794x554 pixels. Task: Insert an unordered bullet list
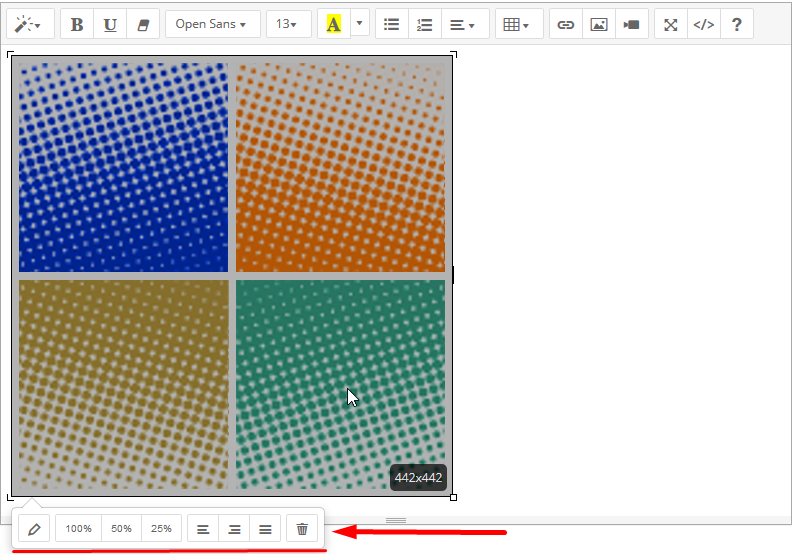coord(392,24)
